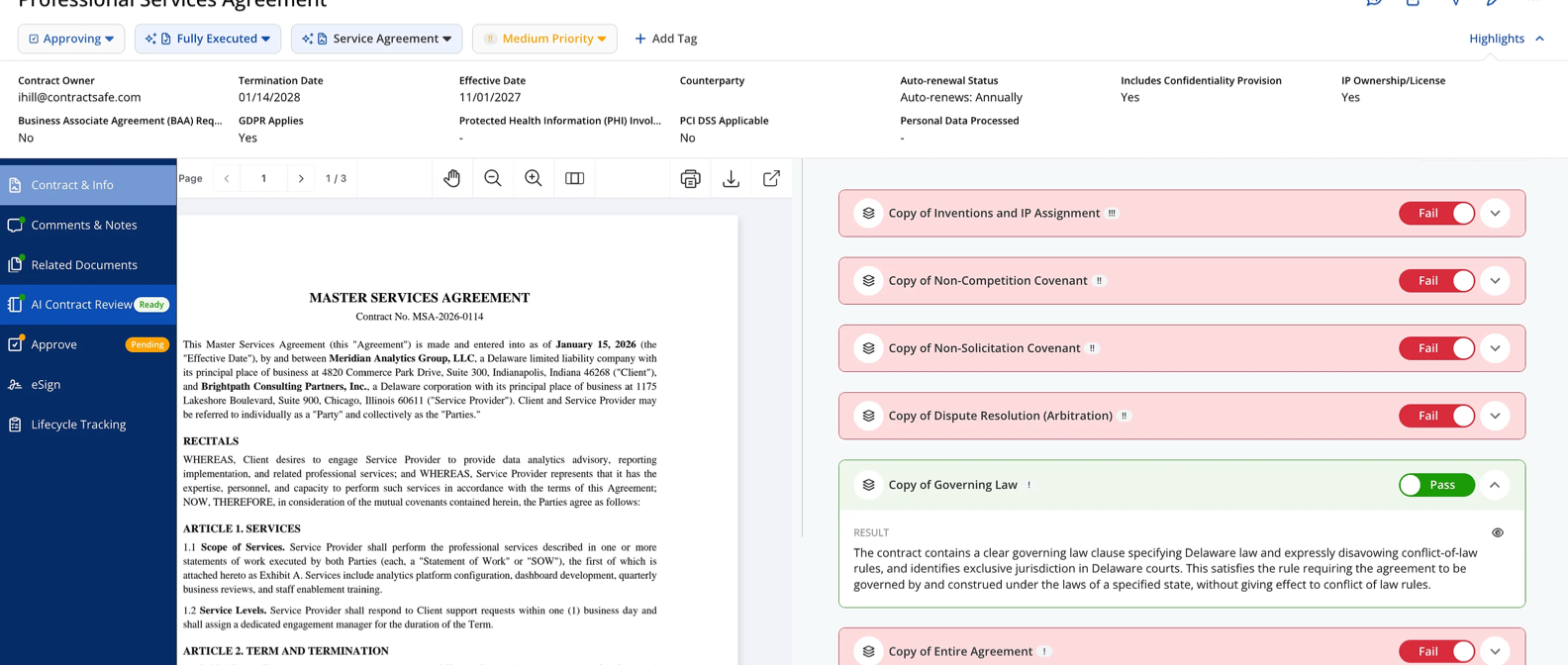Open eSign section
This screenshot has width=1568, height=665.
(88, 384)
